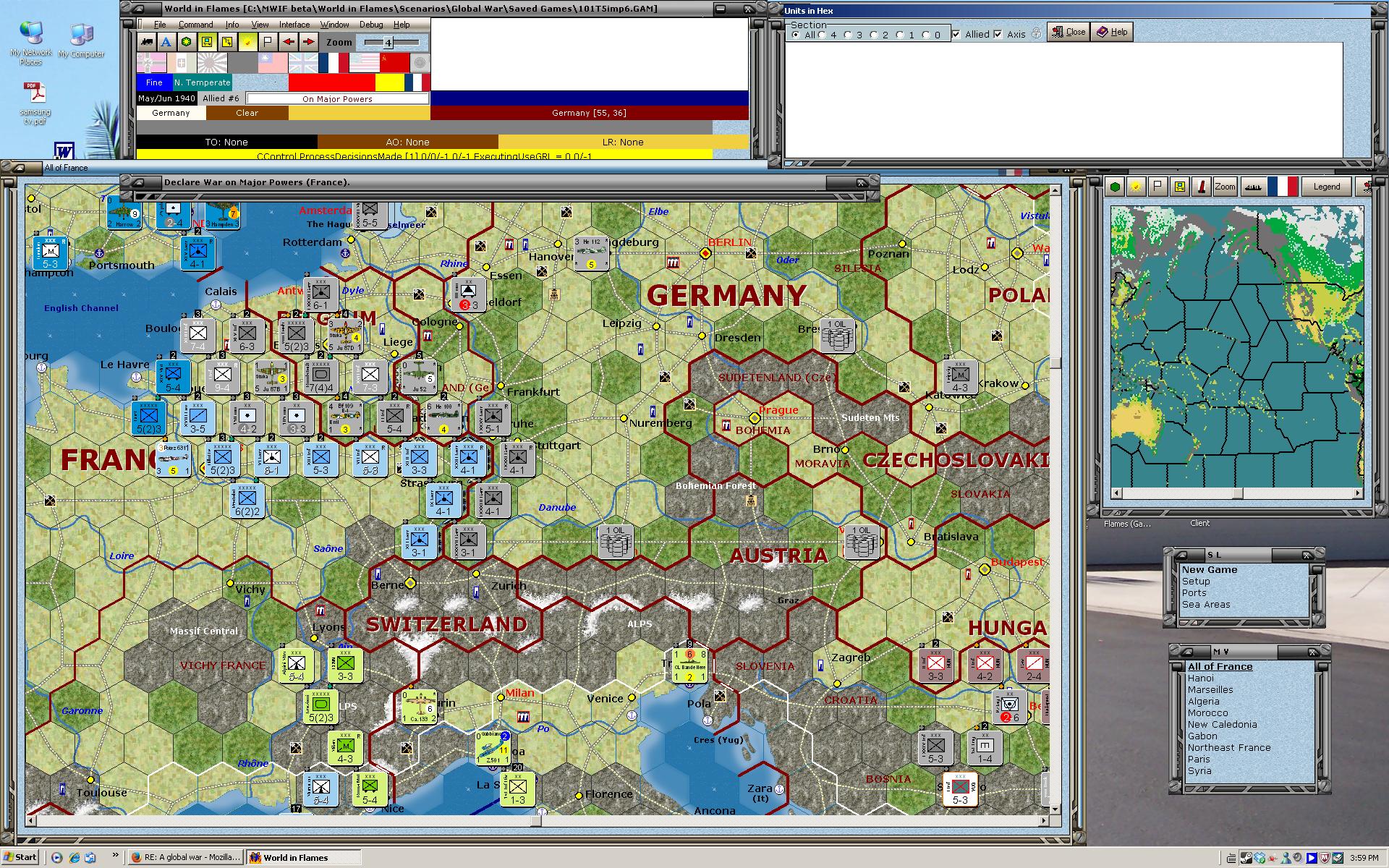
Task: Switch to Mozilla 'RE: A global war' taskbar item
Action: [185, 857]
